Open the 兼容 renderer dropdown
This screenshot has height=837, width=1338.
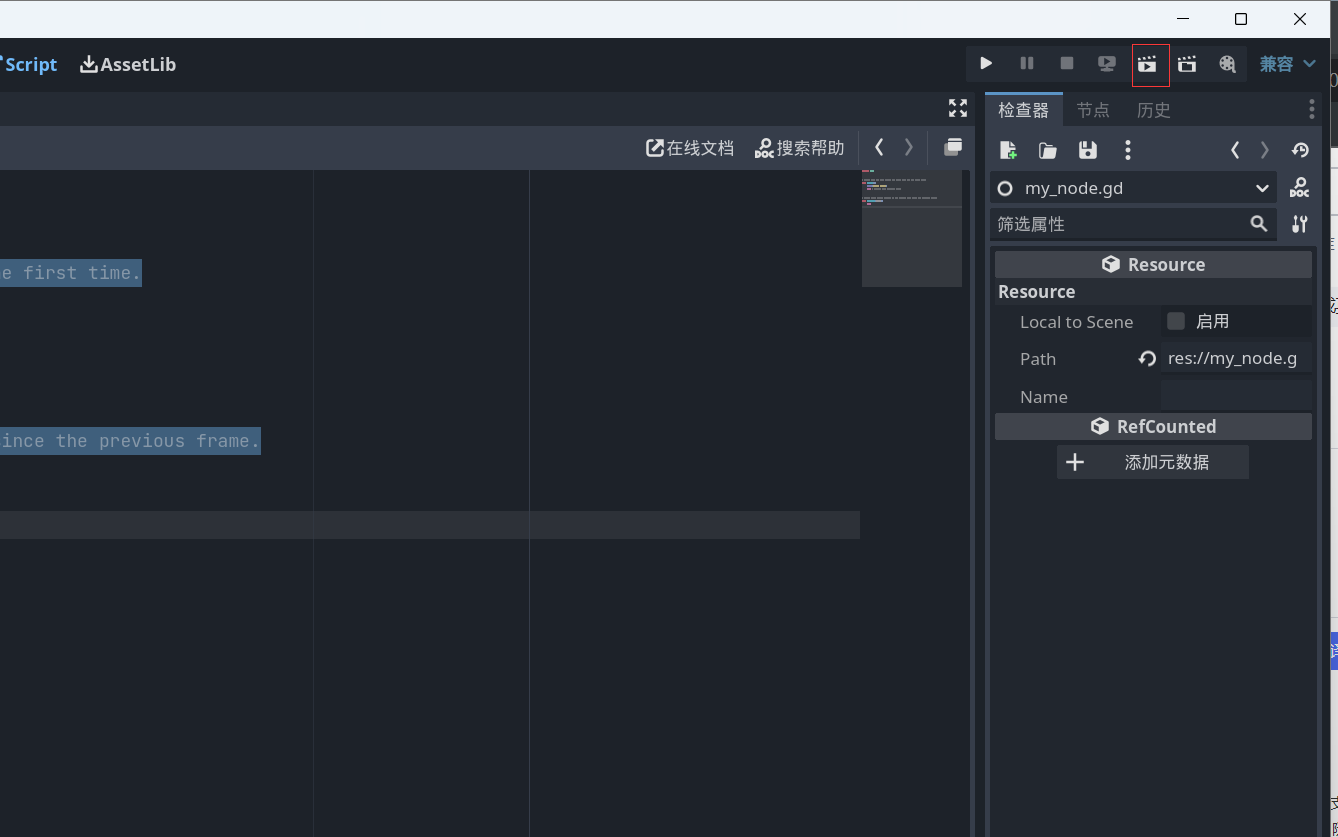(1288, 64)
